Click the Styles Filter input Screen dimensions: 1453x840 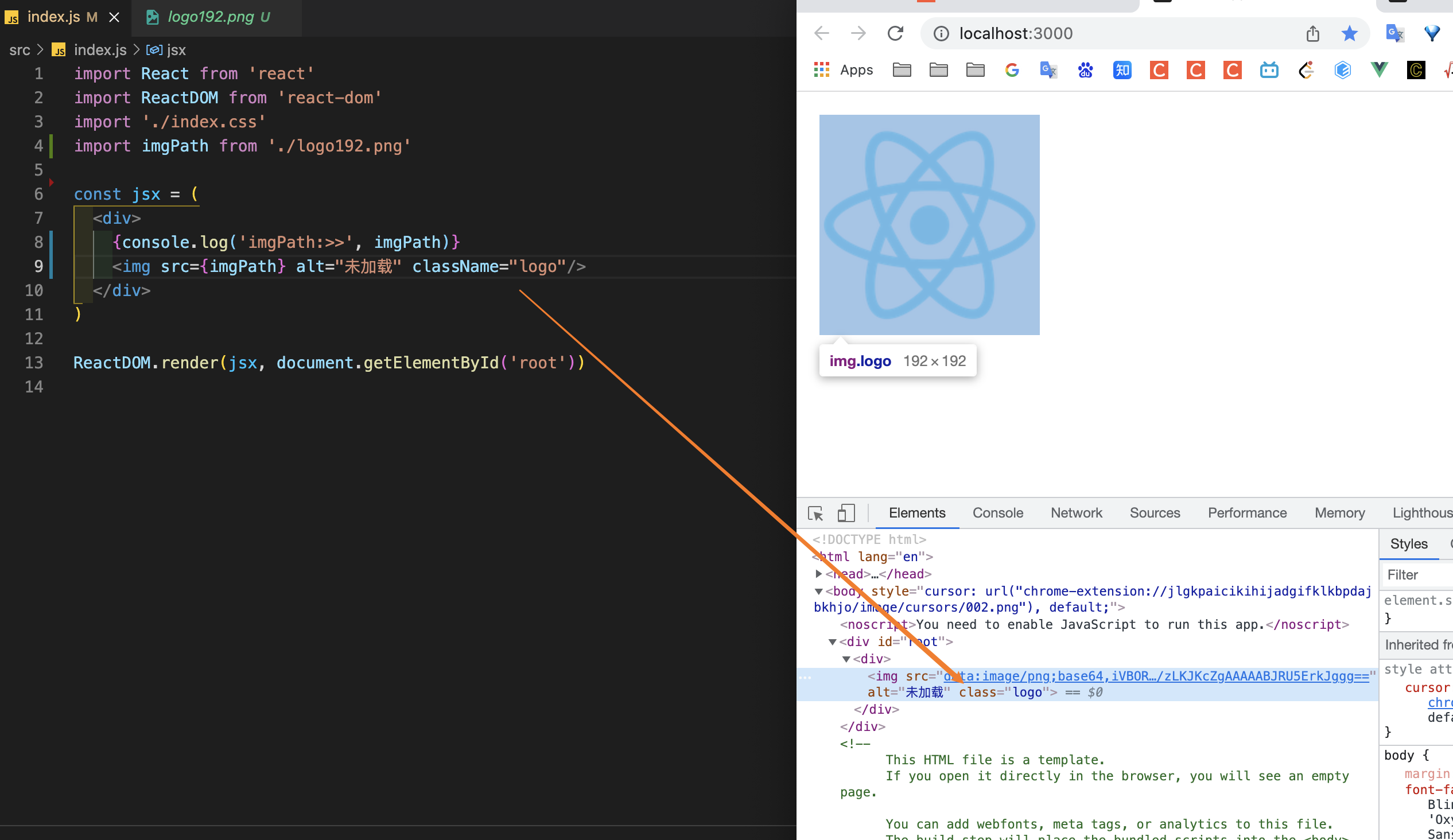click(1419, 575)
